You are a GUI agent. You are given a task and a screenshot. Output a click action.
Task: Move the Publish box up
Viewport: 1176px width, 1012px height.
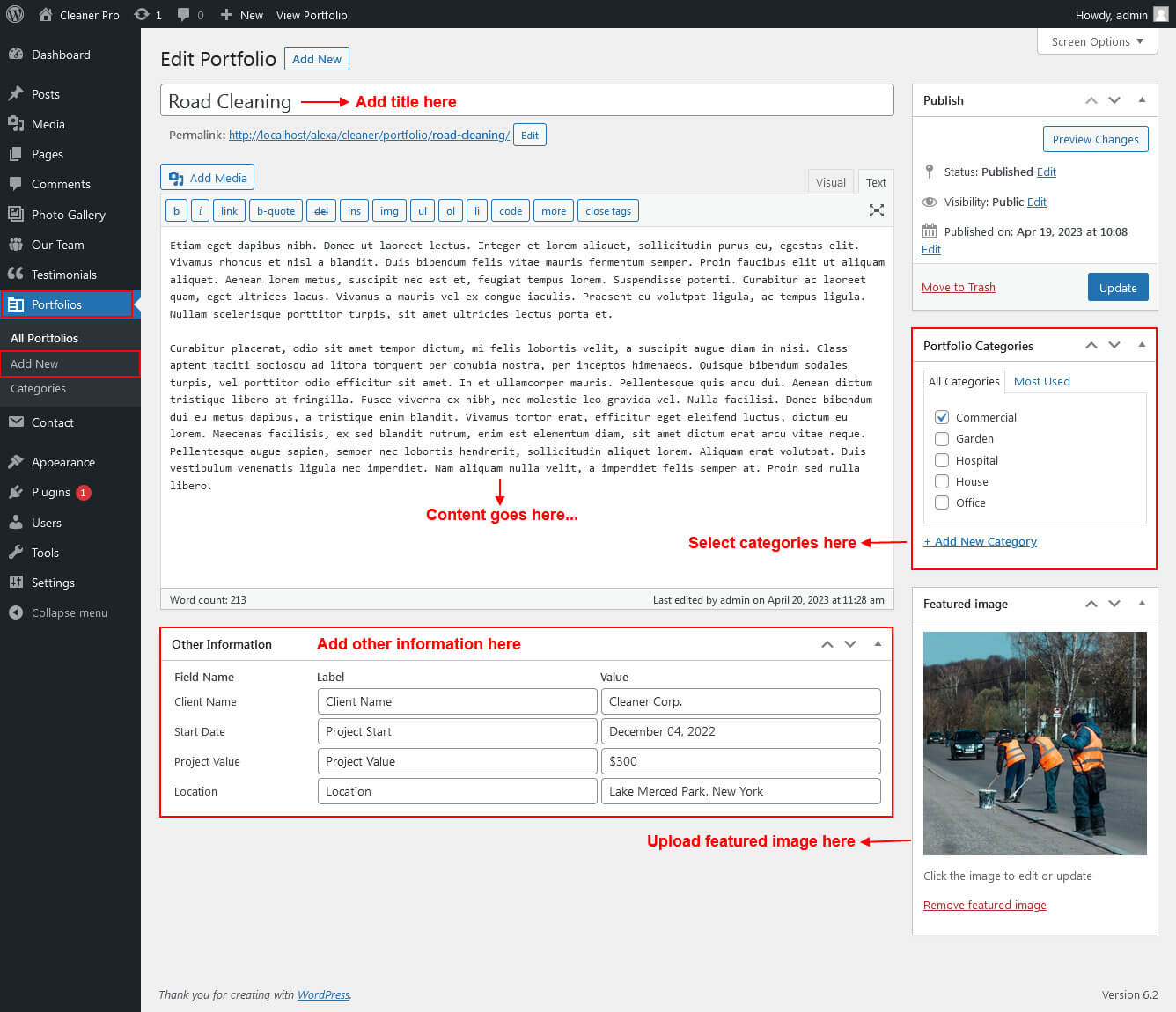click(x=1091, y=100)
